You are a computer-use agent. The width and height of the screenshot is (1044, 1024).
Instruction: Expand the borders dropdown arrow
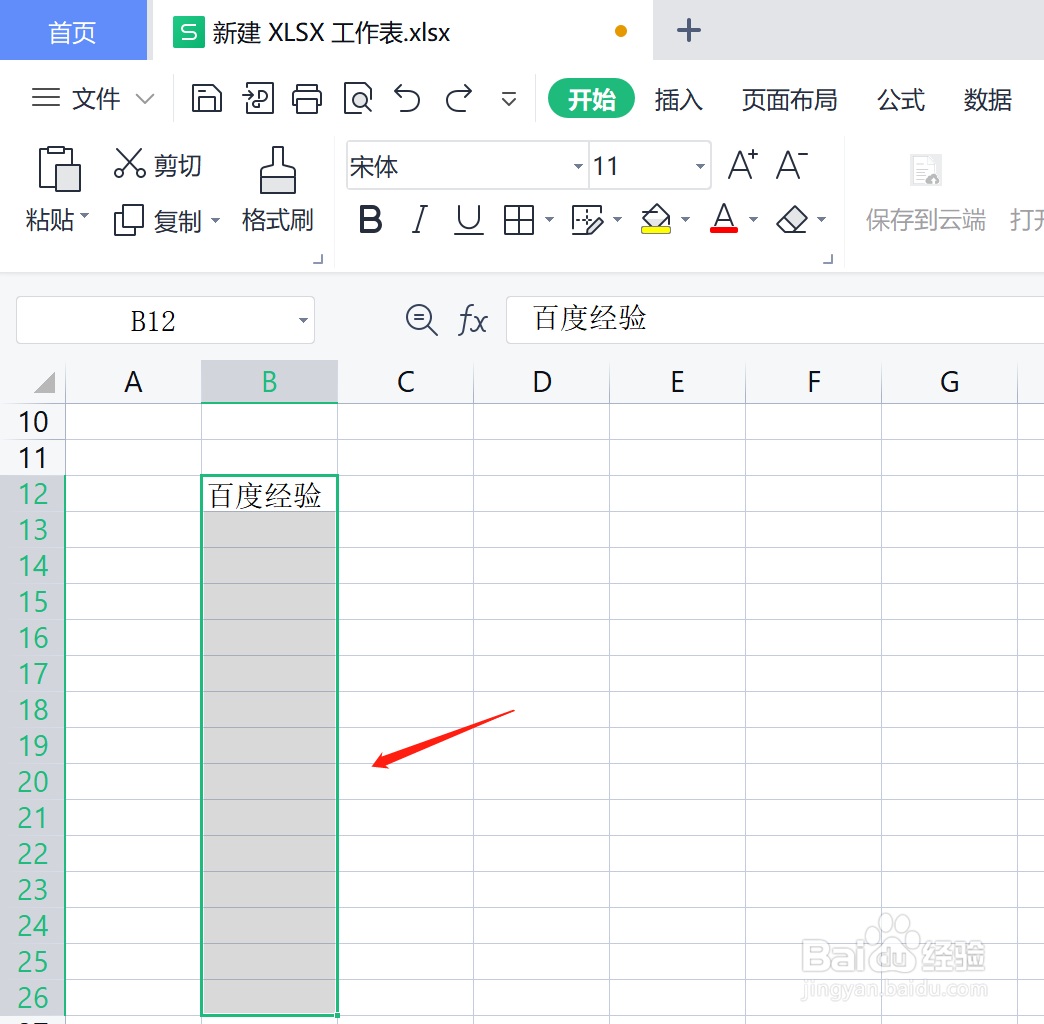[x=549, y=219]
